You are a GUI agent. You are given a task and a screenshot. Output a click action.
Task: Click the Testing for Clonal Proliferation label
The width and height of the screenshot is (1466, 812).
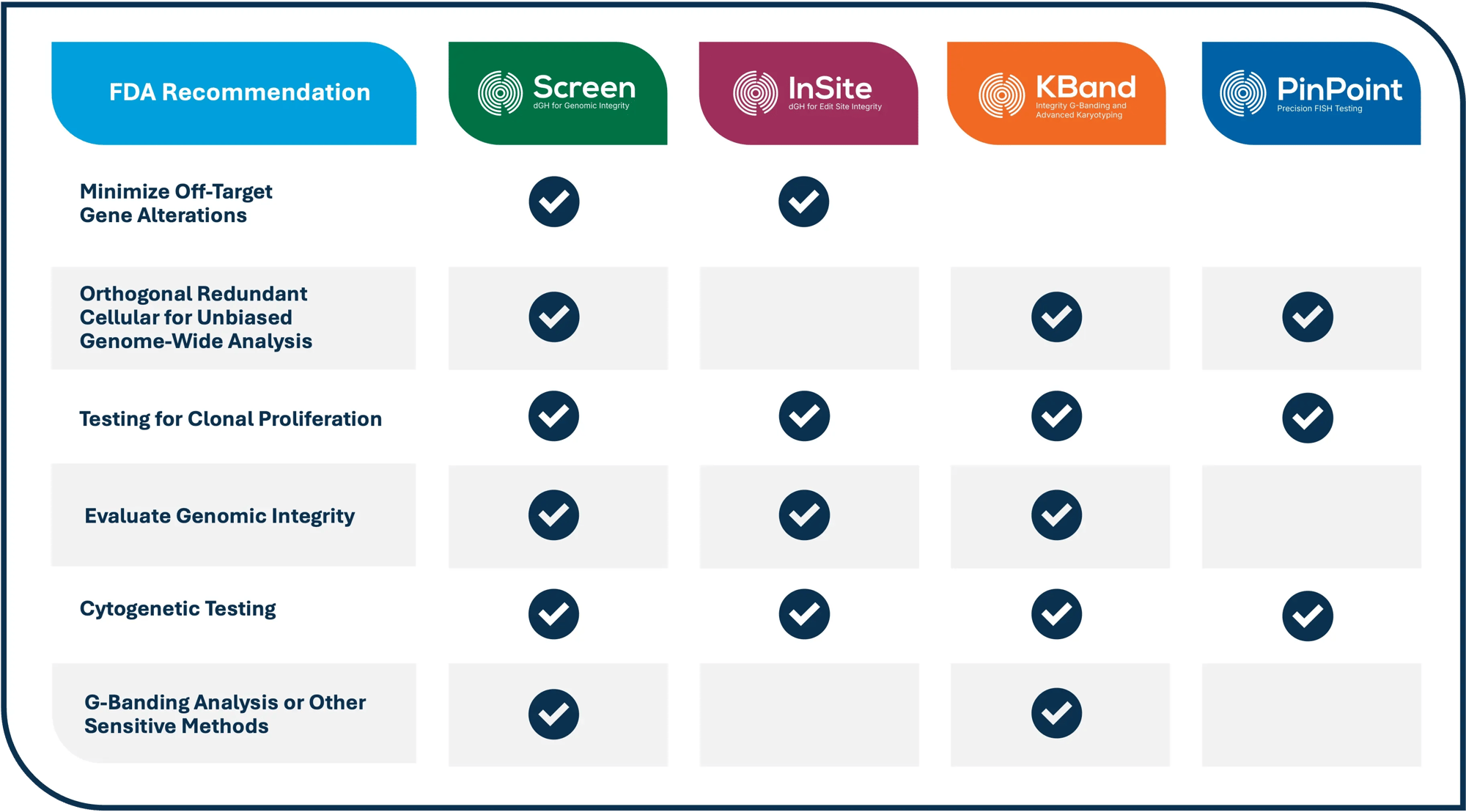230,418
